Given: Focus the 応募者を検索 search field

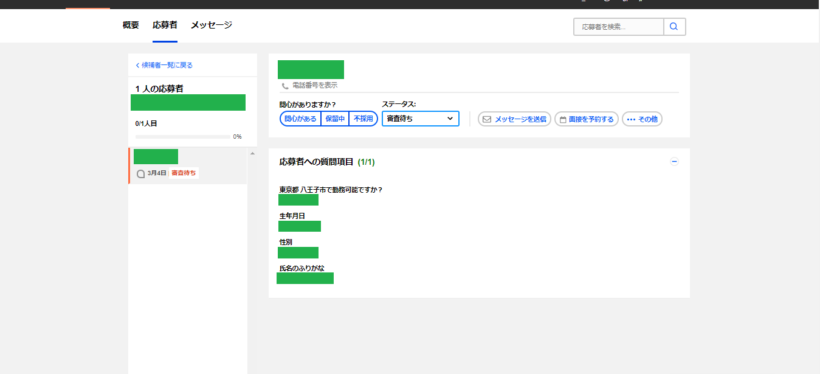Looking at the screenshot, I should 619,27.
